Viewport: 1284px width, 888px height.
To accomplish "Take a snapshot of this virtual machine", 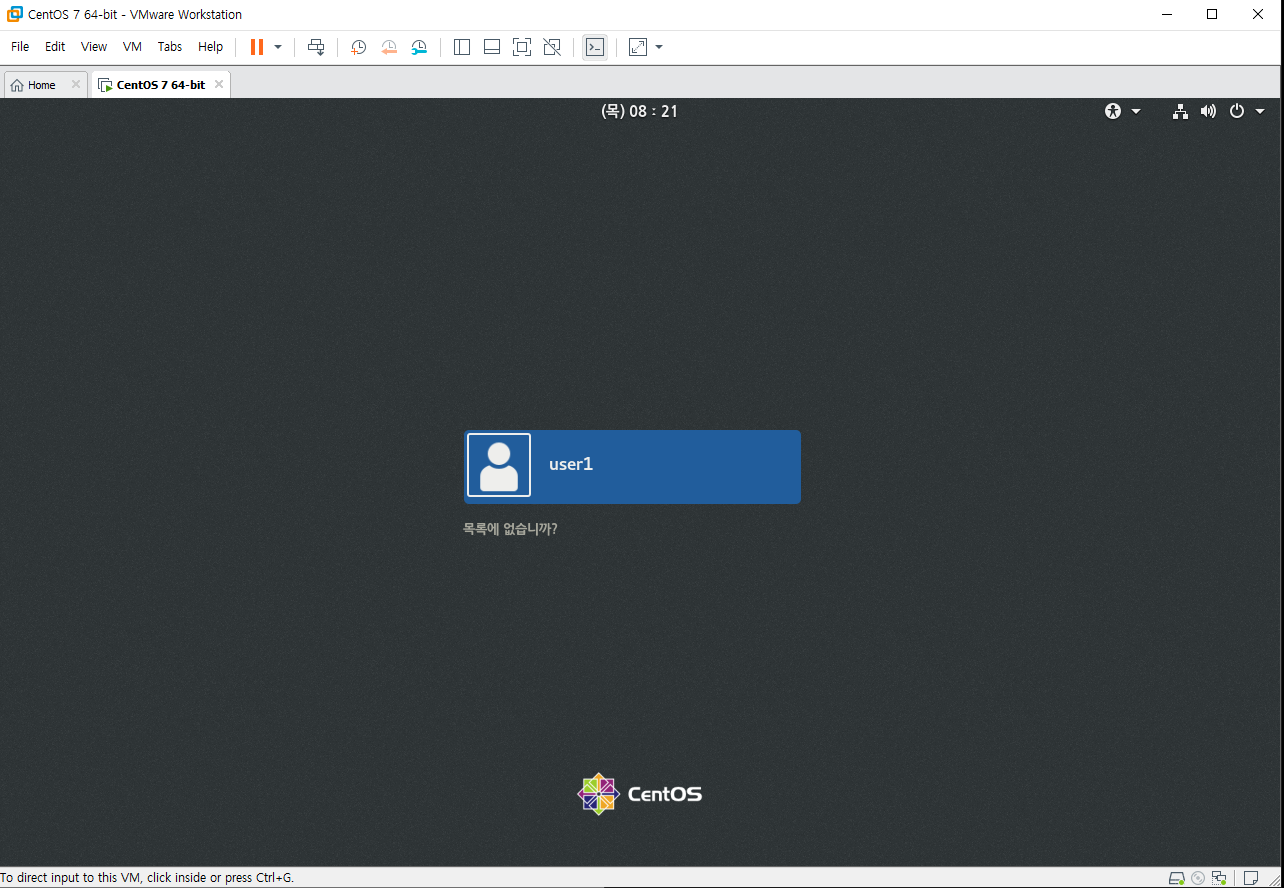I will [x=358, y=47].
